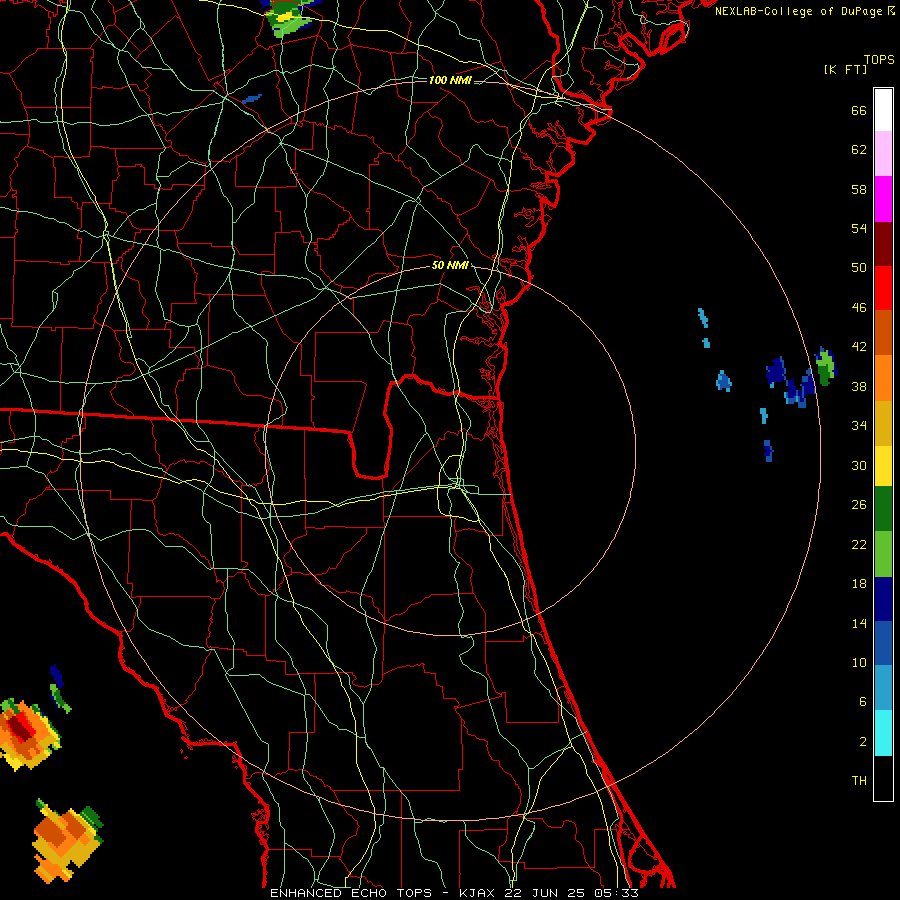Image resolution: width=900 pixels, height=900 pixels.
Task: Click the "22 JUN 25" date stamp
Action: pyautogui.click(x=545, y=893)
